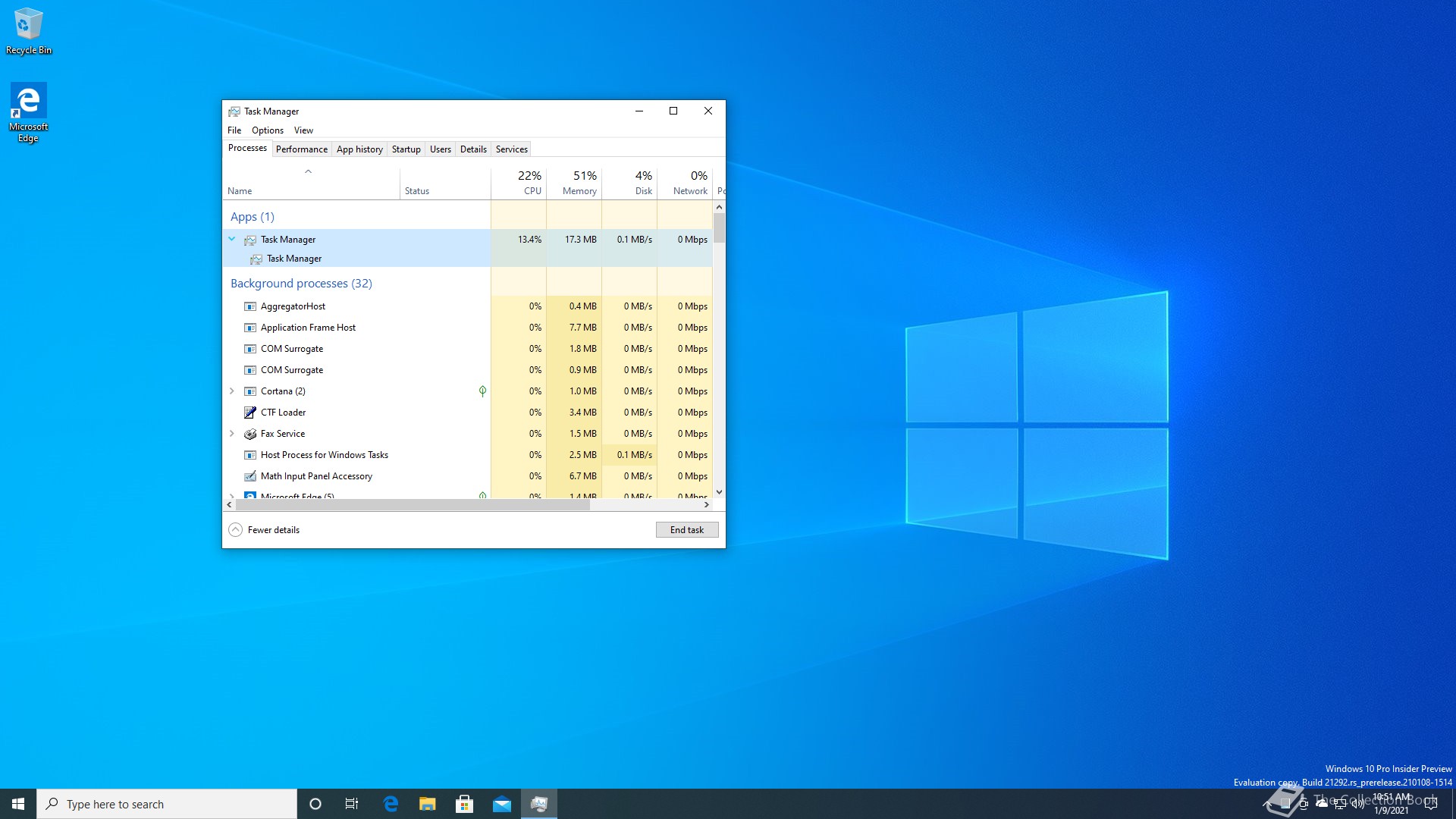Image resolution: width=1456 pixels, height=819 pixels.
Task: Click the Cortana circle on the taskbar
Action: [315, 804]
